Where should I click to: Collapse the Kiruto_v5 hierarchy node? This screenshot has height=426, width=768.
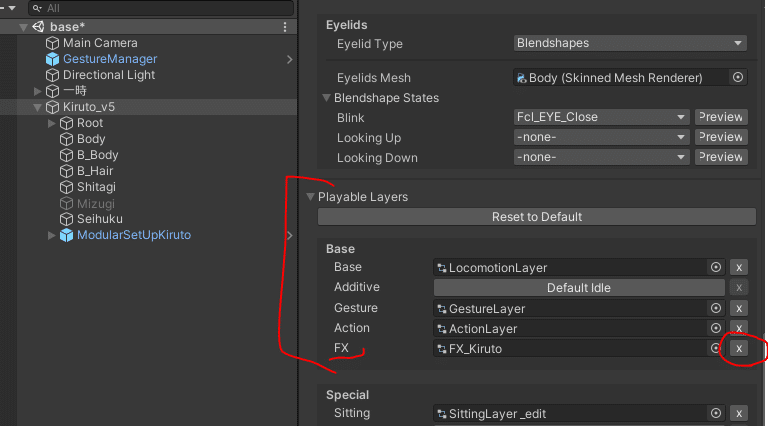37,107
